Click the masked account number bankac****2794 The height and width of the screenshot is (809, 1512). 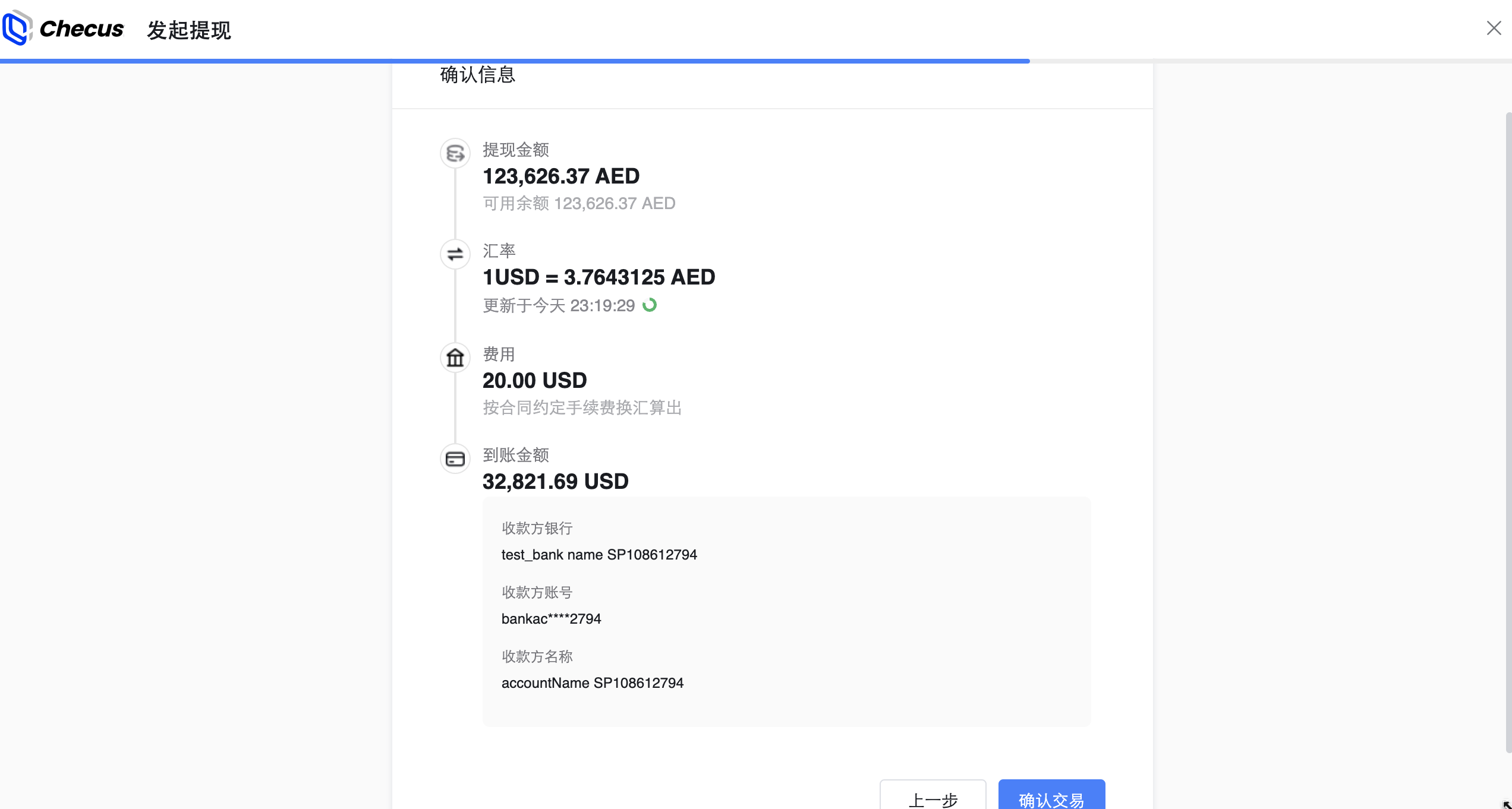(x=552, y=619)
